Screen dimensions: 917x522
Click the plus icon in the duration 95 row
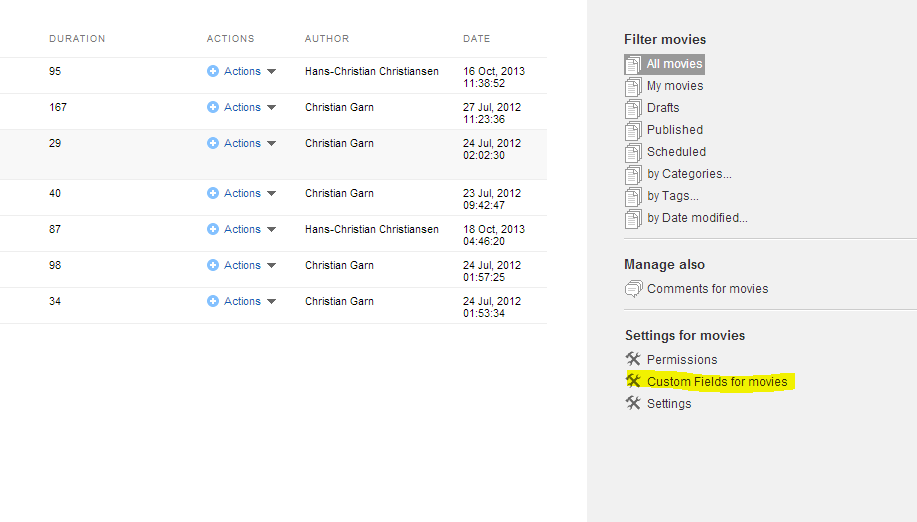(x=213, y=71)
